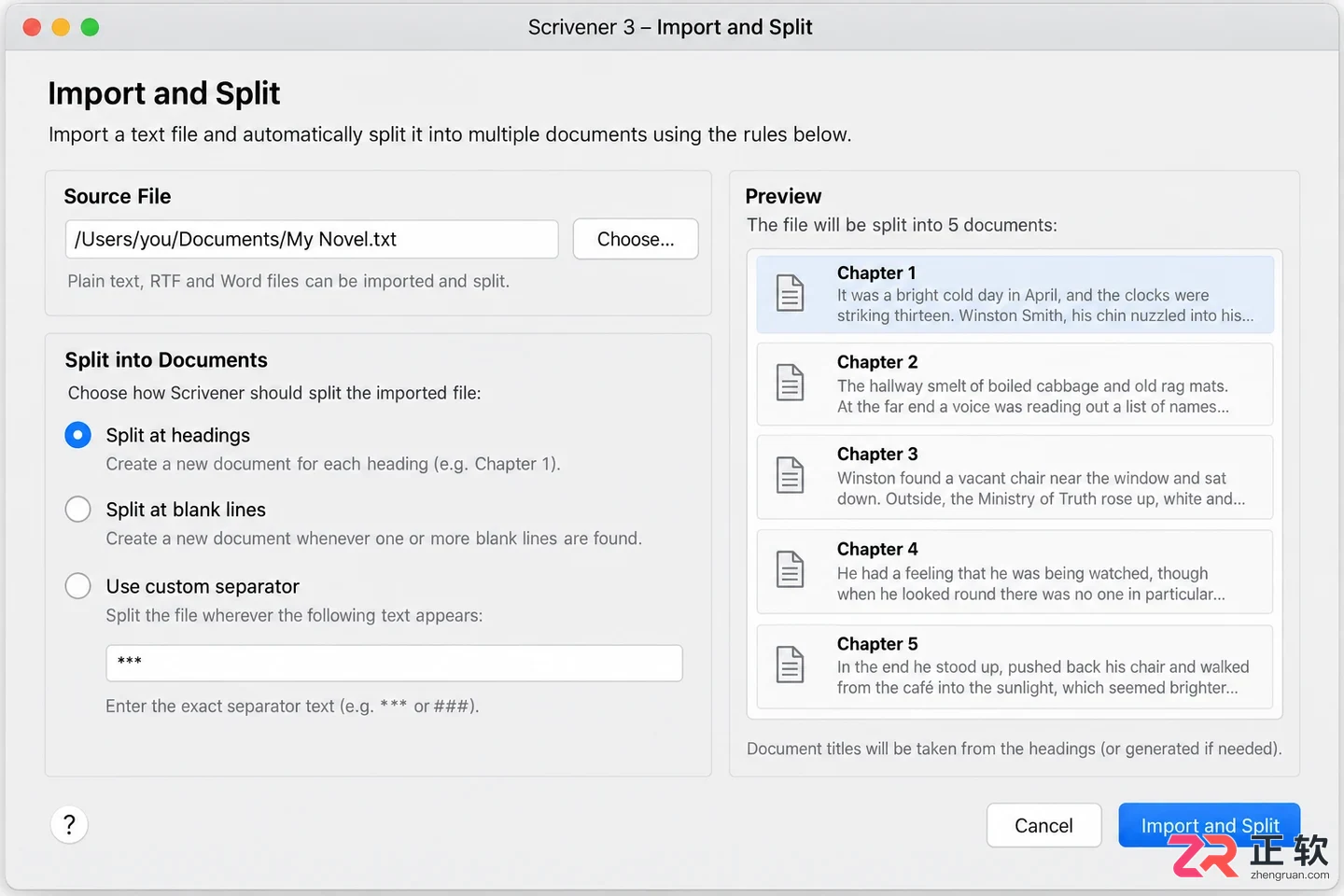Click the 'Enter the exact separator text' hint

[292, 707]
